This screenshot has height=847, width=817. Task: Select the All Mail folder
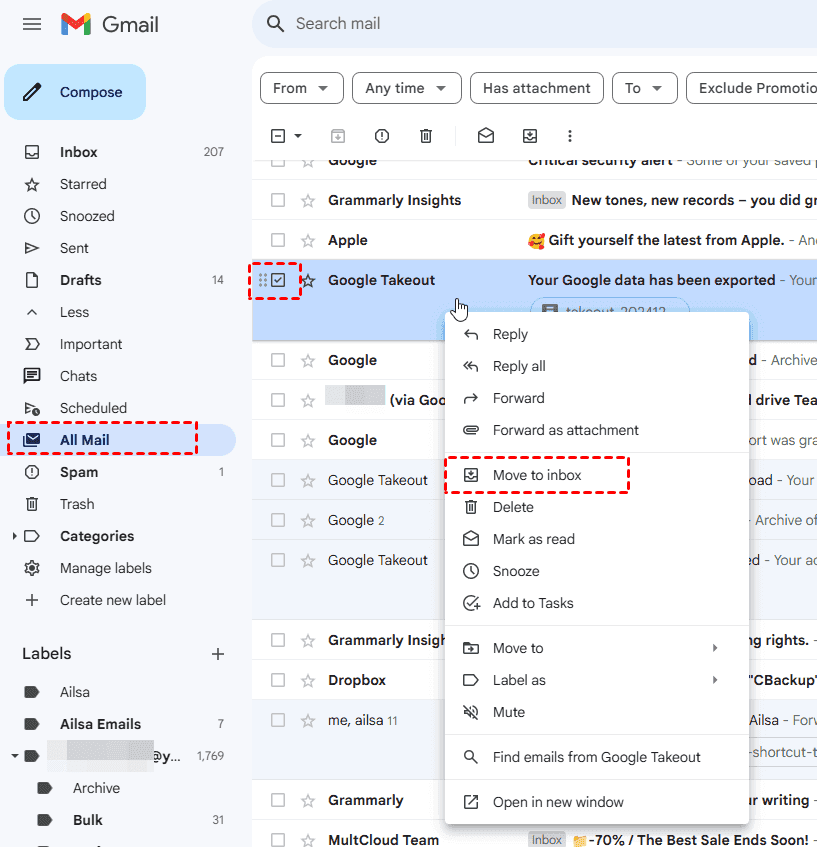(x=118, y=440)
